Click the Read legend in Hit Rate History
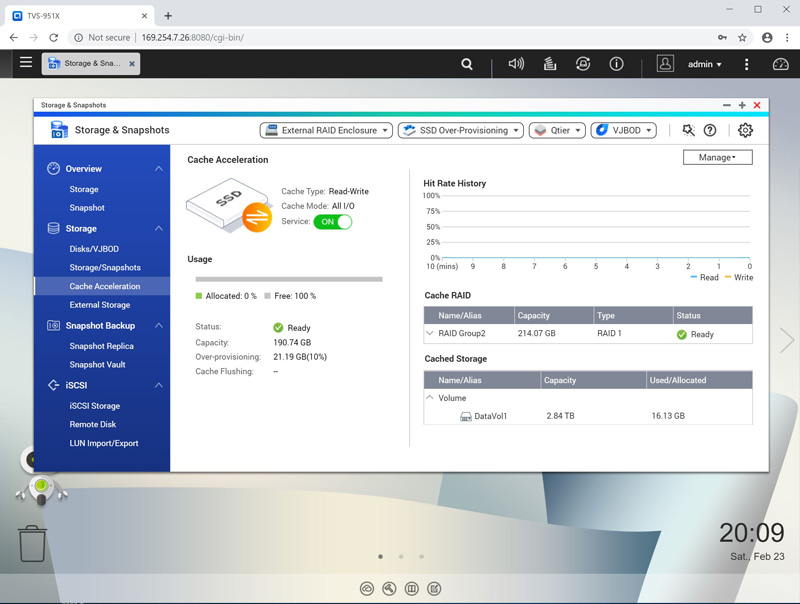The image size is (800, 604). [x=704, y=278]
